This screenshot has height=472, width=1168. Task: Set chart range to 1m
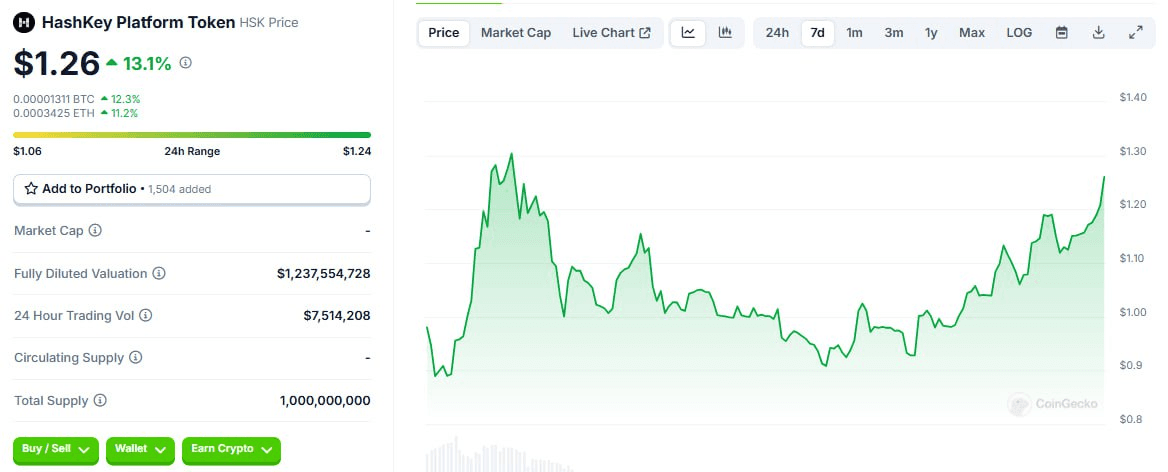pos(854,33)
